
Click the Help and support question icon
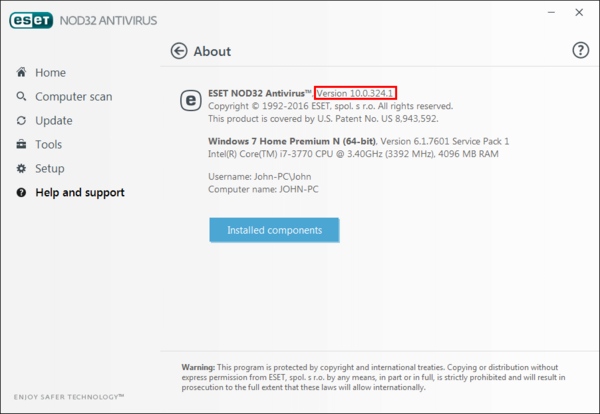pyautogui.click(x=21, y=192)
